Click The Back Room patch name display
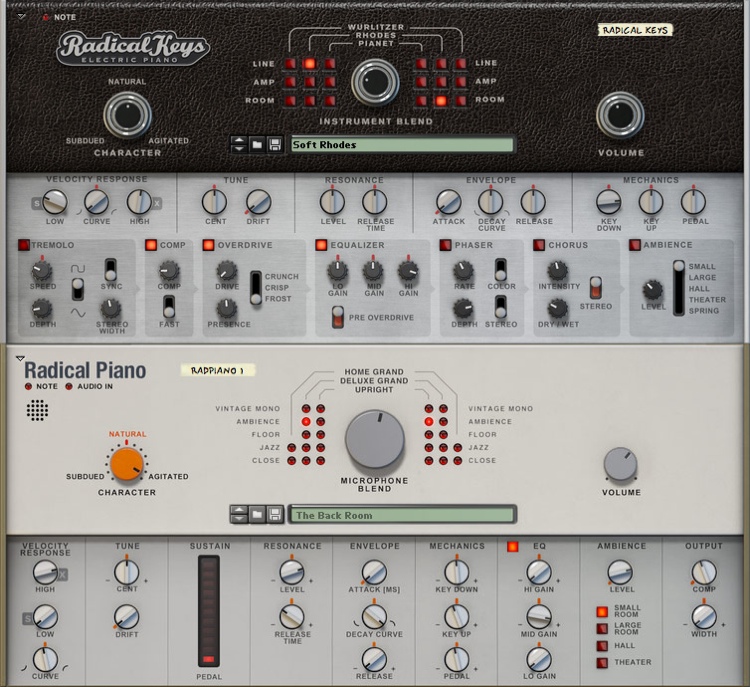This screenshot has height=687, width=750. click(x=402, y=515)
